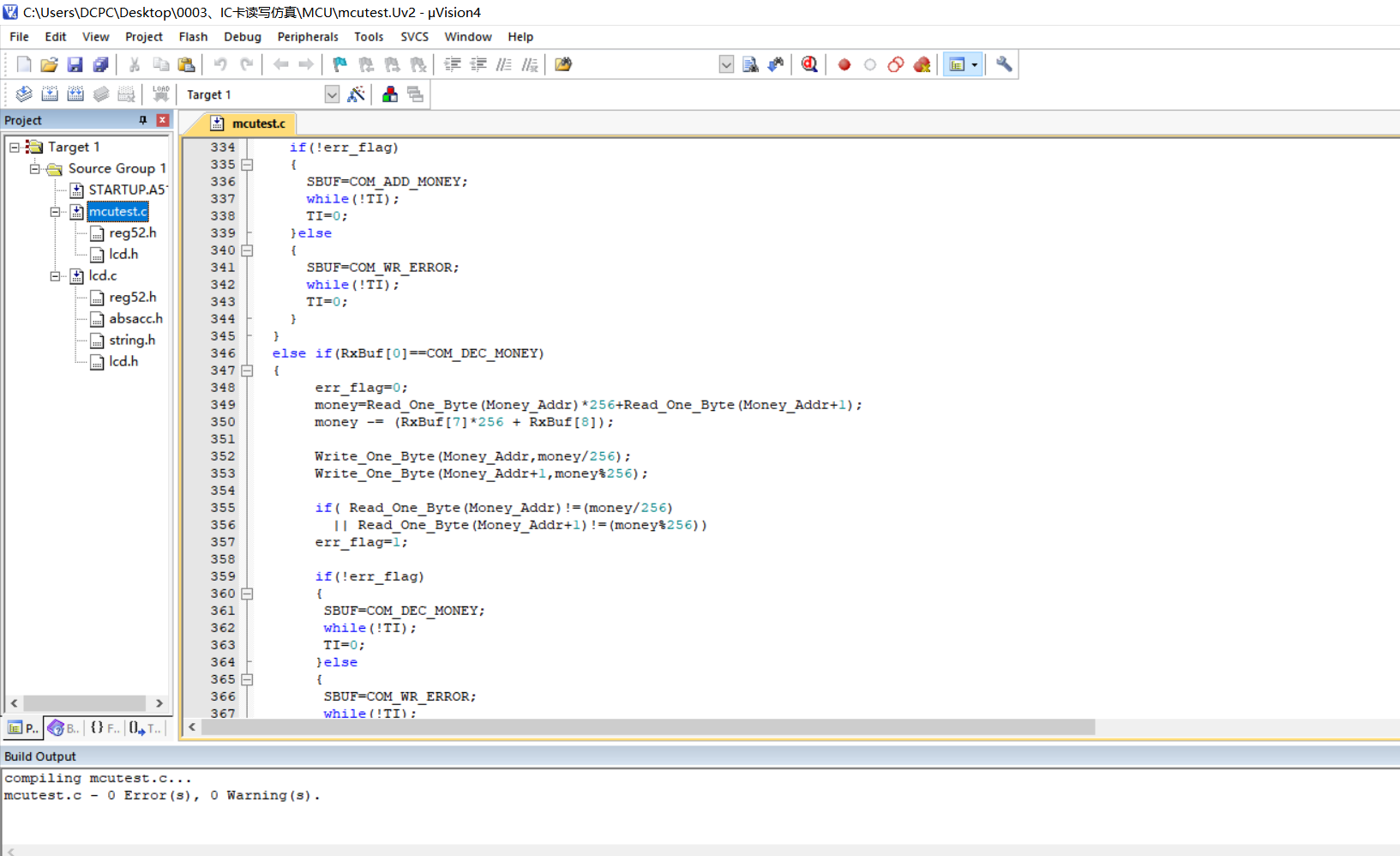Indent selected lines

pyautogui.click(x=453, y=64)
